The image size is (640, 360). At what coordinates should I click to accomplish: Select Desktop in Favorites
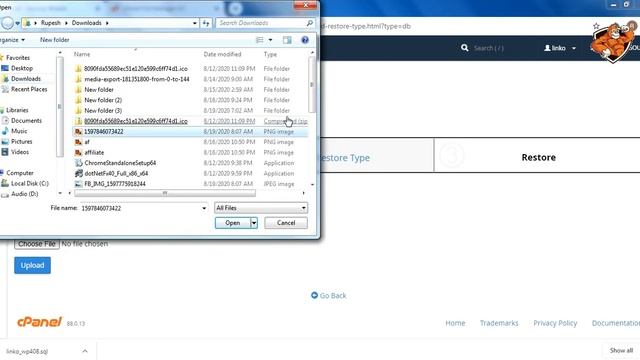pyautogui.click(x=22, y=68)
